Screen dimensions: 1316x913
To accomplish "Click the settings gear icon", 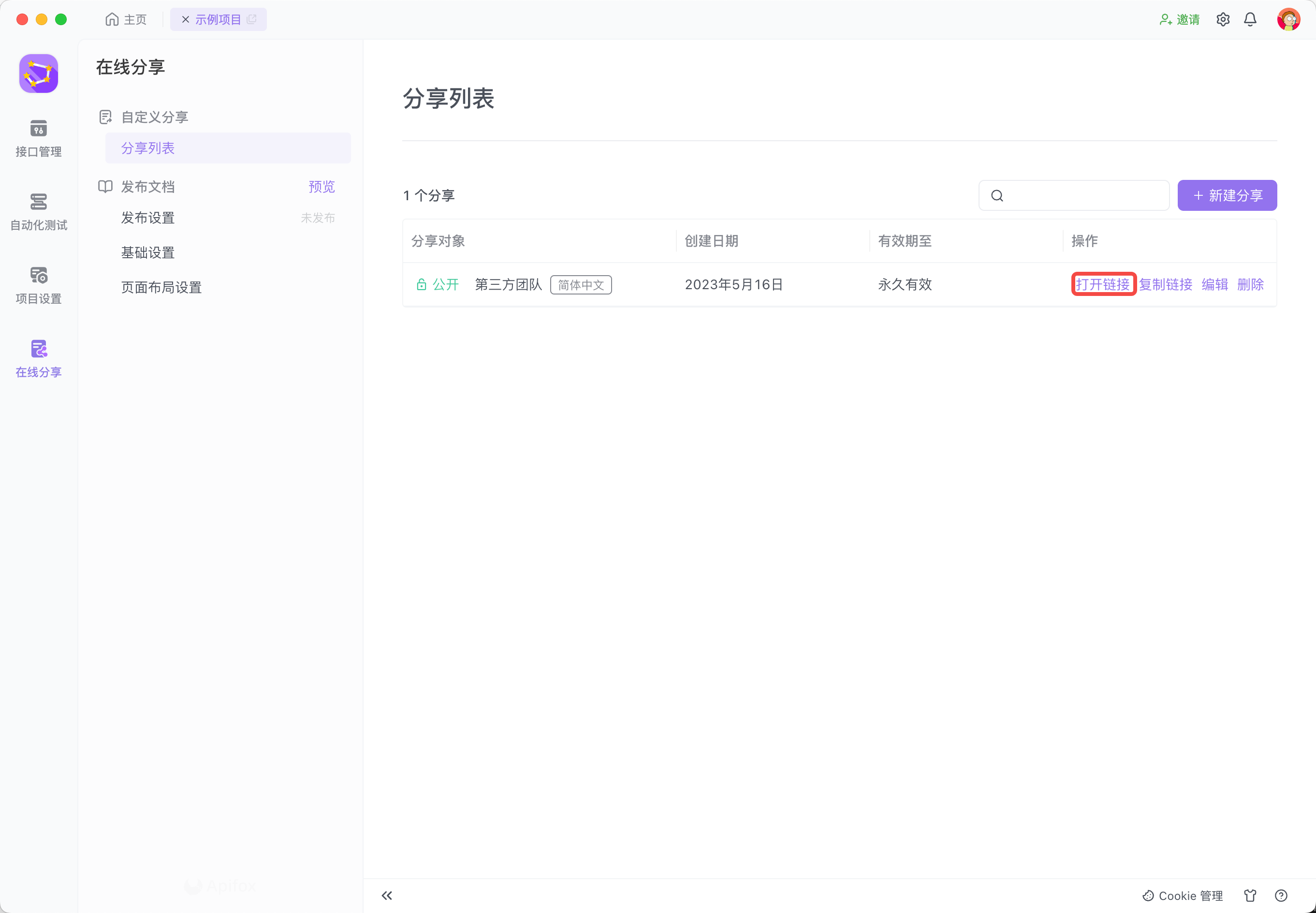I will pyautogui.click(x=1223, y=19).
